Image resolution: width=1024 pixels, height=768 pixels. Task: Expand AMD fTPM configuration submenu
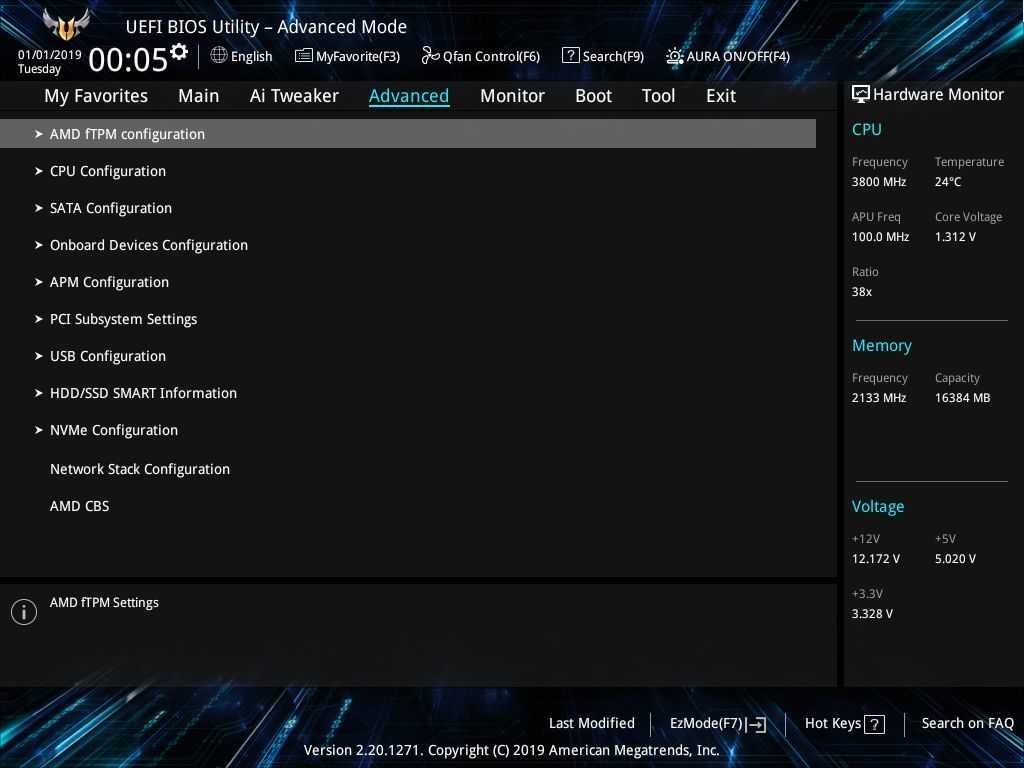[x=127, y=134]
